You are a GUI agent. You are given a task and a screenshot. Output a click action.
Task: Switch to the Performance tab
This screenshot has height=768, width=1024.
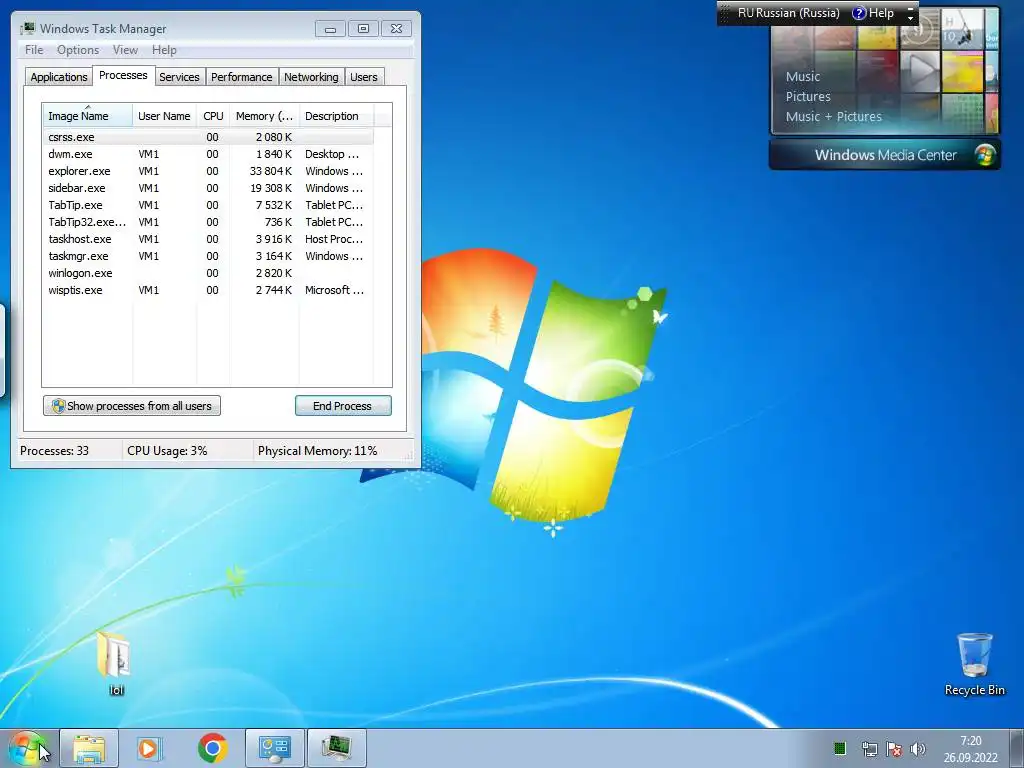coord(242,77)
